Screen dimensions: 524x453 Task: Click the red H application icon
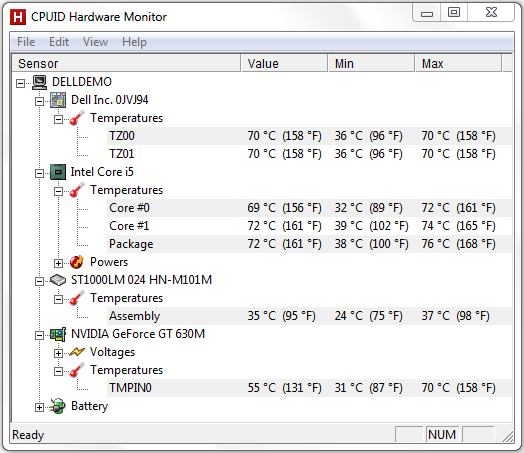(x=18, y=17)
